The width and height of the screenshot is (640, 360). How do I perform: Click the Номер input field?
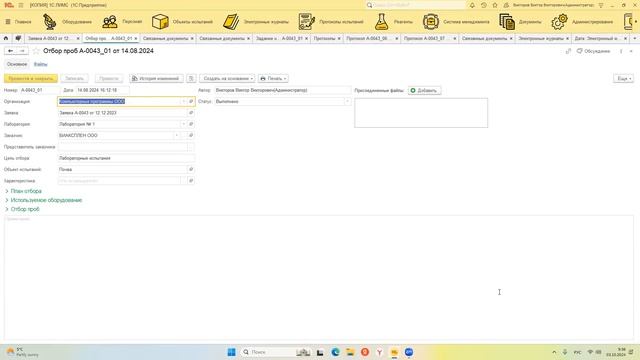pos(39,90)
